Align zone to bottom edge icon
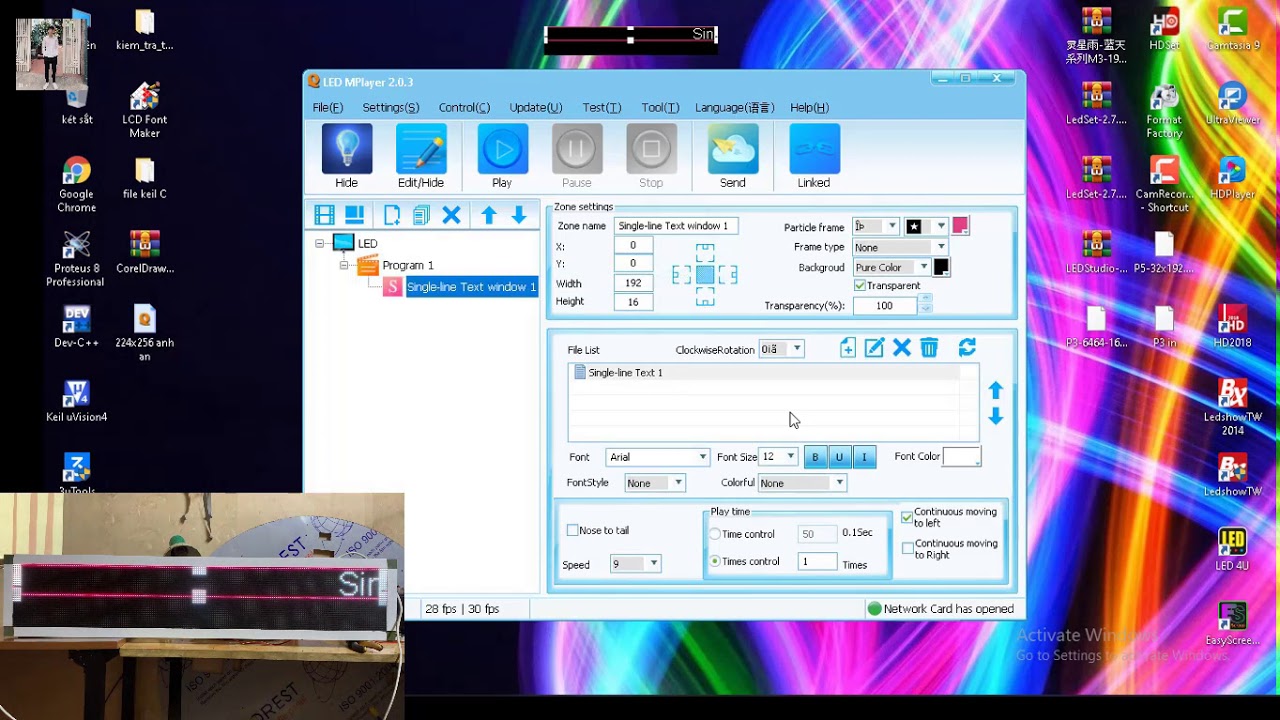This screenshot has height=720, width=1280. coord(705,297)
